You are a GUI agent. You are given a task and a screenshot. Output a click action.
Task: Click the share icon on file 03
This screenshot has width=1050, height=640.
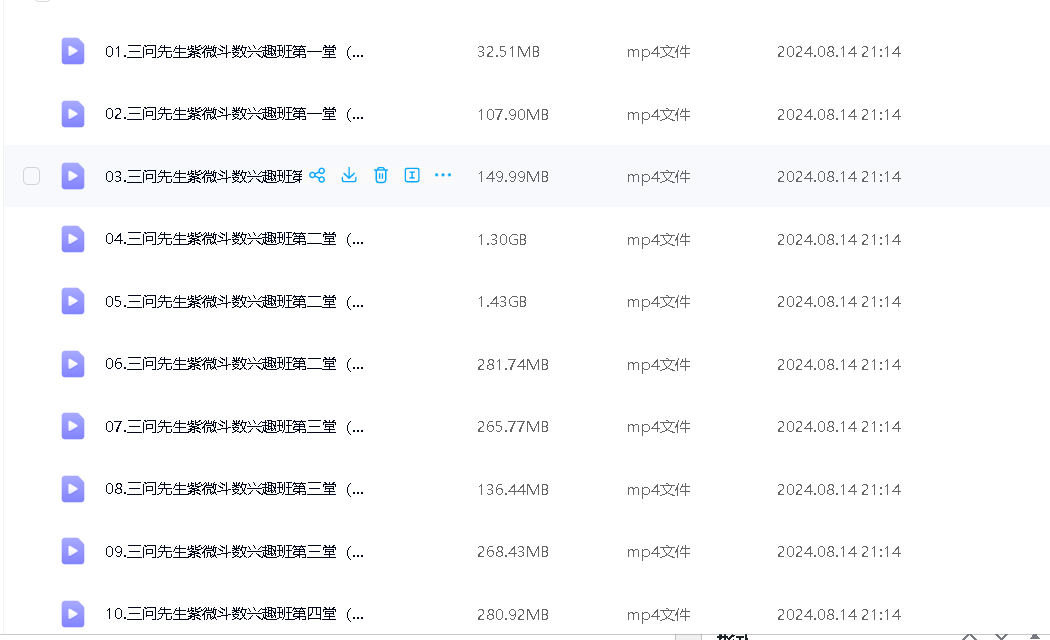tap(317, 176)
